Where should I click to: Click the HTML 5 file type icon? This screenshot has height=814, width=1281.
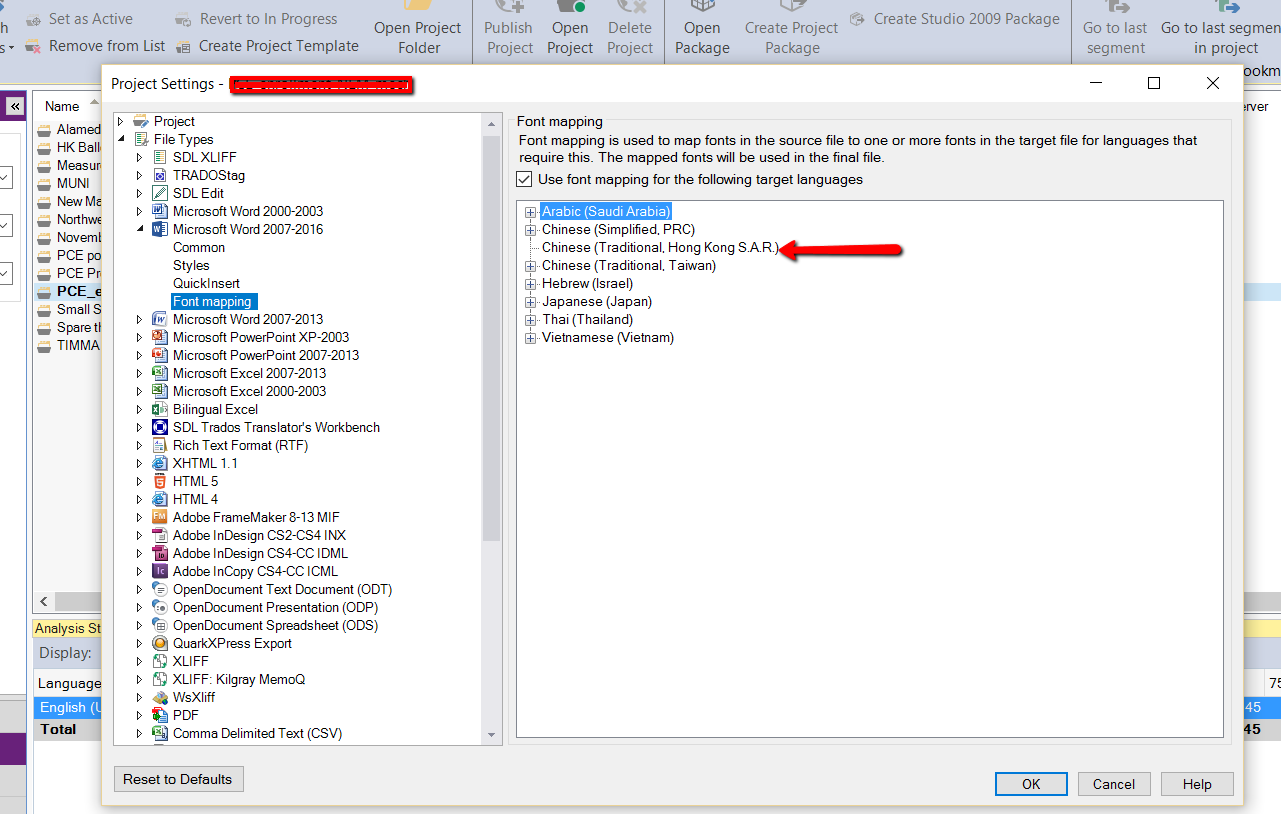159,481
